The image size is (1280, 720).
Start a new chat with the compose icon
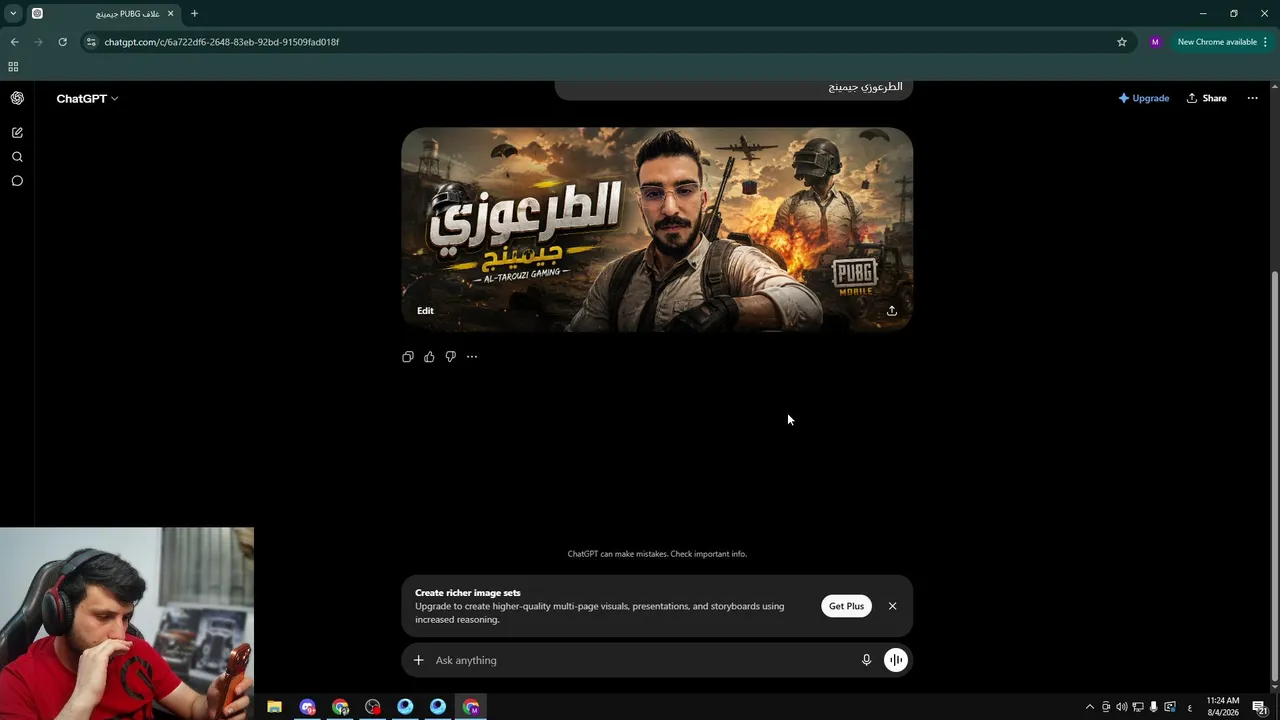17,132
